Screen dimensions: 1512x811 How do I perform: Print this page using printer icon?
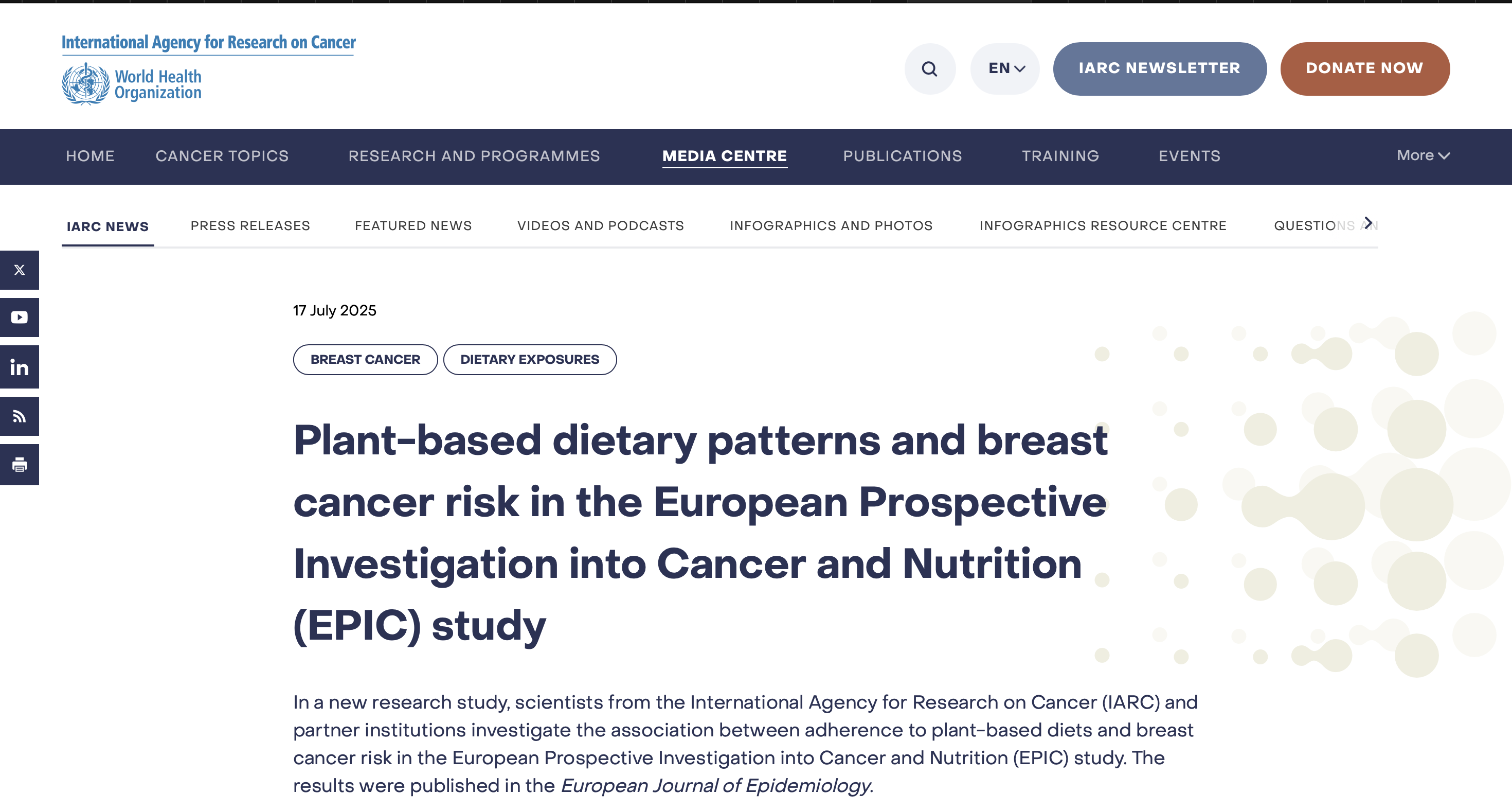(x=20, y=465)
